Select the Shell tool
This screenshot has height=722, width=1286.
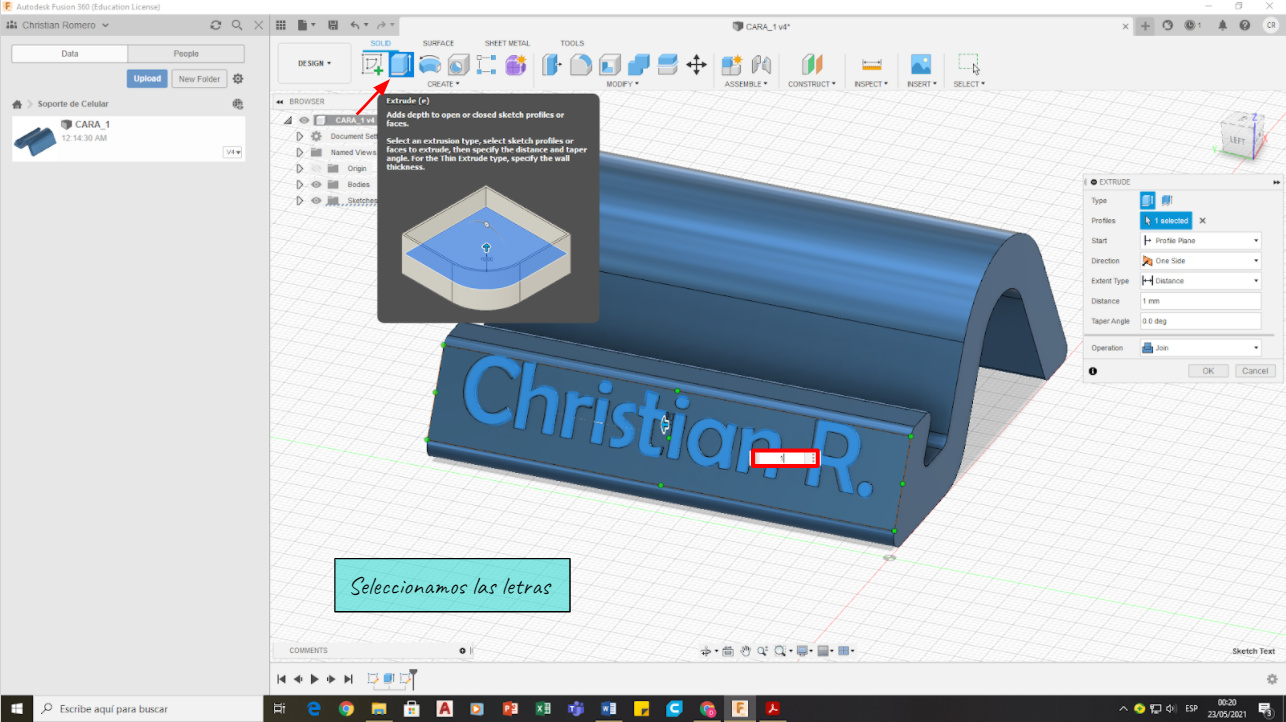coord(610,65)
